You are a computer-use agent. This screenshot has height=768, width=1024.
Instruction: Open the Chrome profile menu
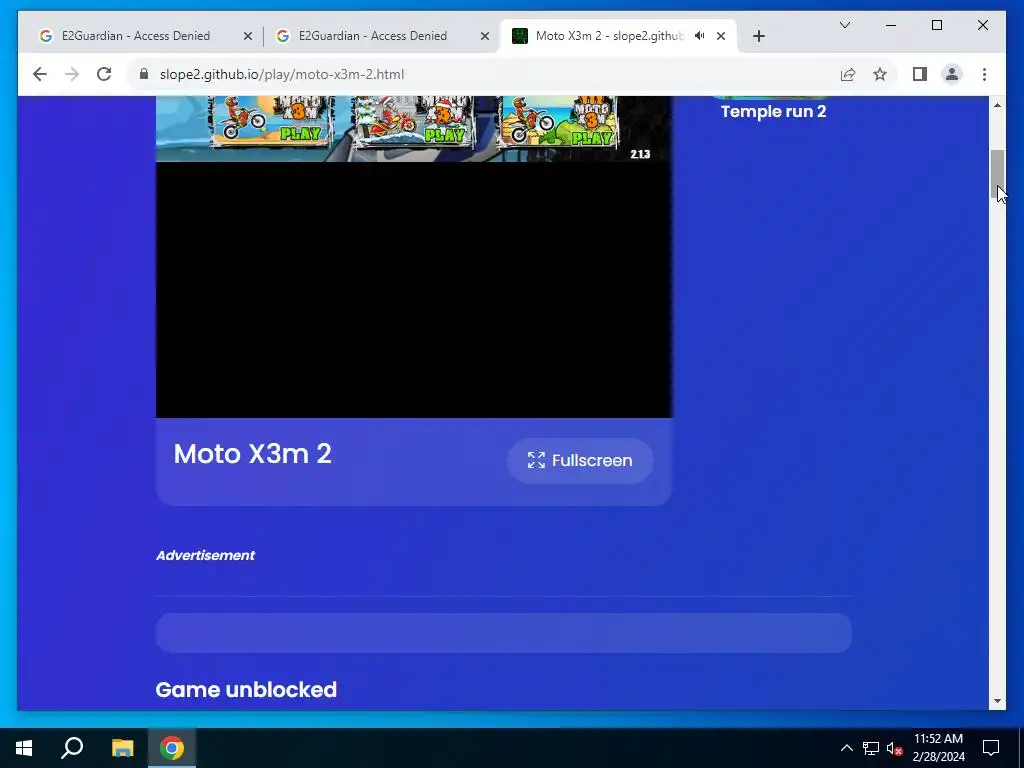952,74
